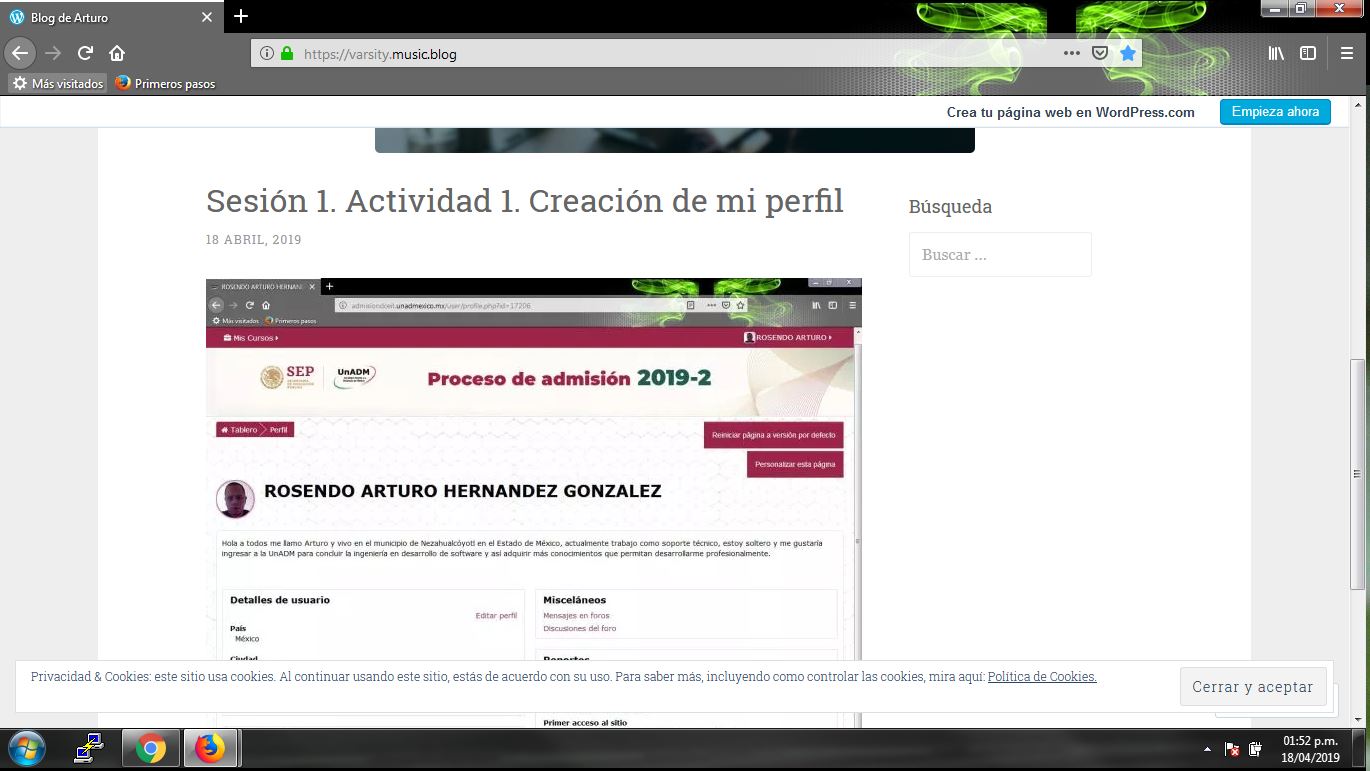Click the Buscar search field
Image resolution: width=1370 pixels, height=771 pixels.
tap(999, 255)
